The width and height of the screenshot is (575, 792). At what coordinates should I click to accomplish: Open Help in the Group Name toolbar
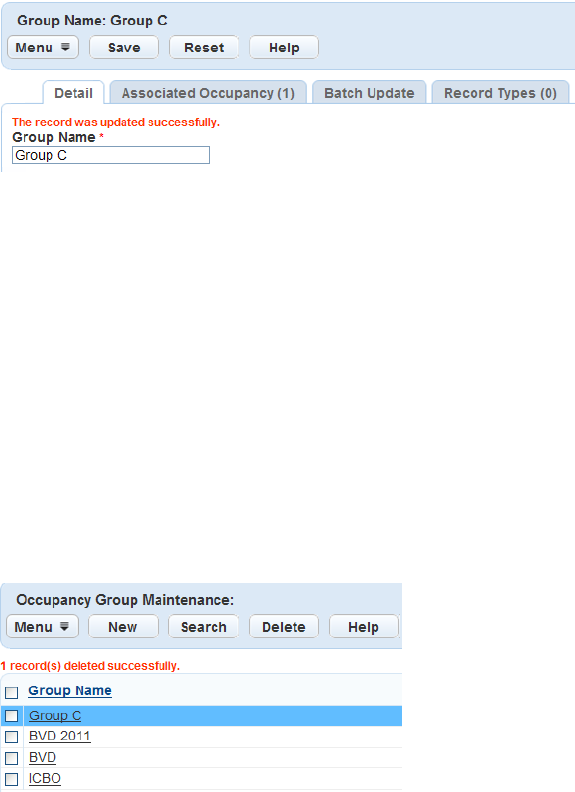click(x=284, y=47)
